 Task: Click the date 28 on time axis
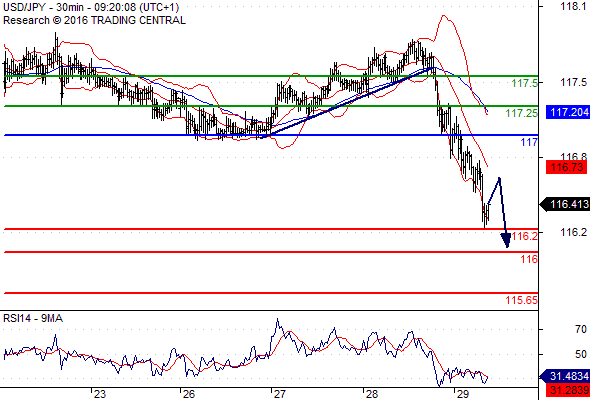(372, 394)
